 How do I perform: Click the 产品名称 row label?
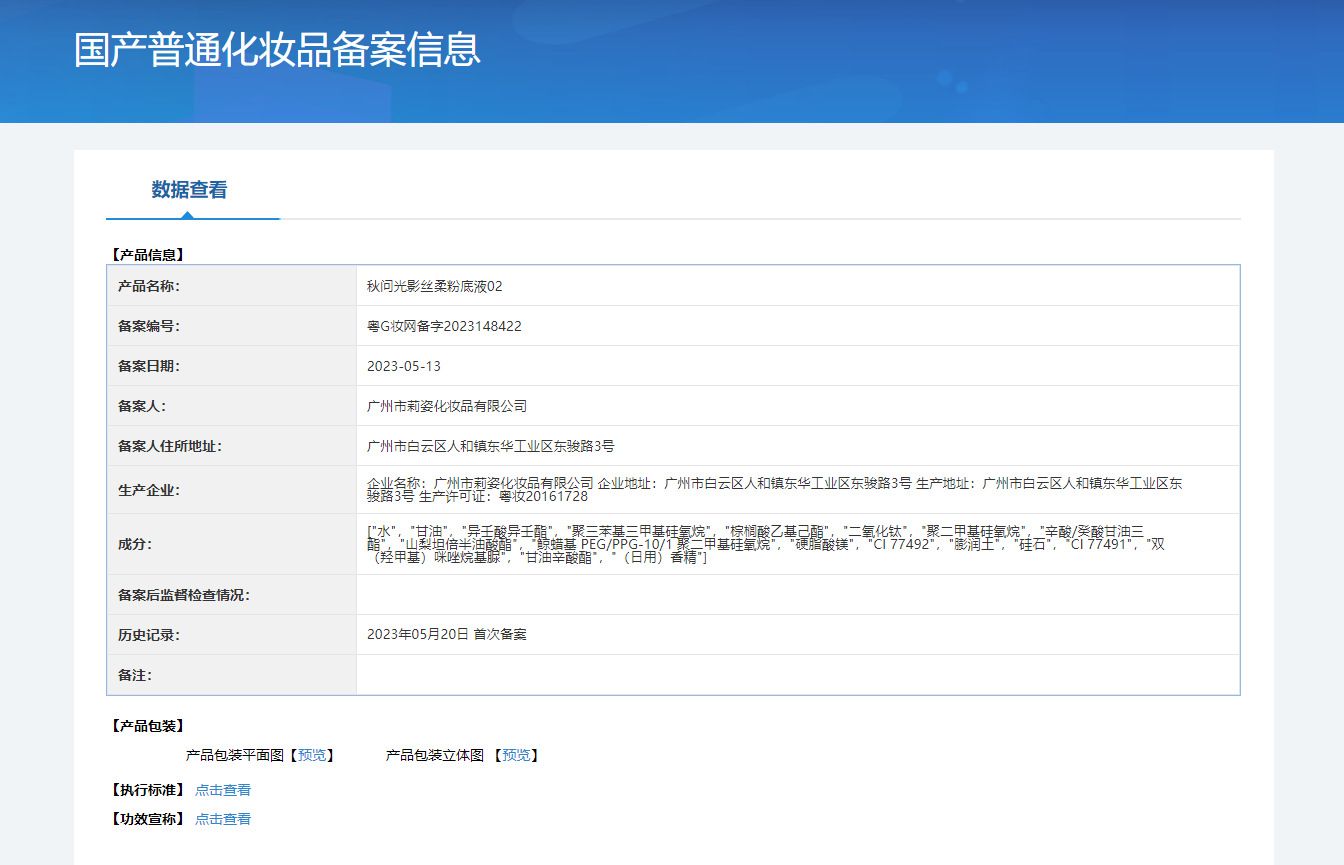[x=149, y=286]
